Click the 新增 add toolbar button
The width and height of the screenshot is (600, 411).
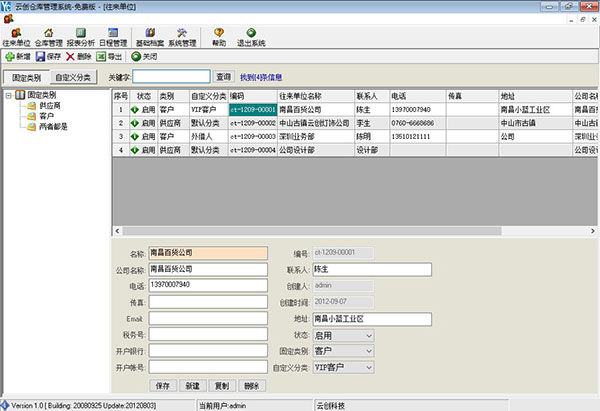click(x=17, y=57)
